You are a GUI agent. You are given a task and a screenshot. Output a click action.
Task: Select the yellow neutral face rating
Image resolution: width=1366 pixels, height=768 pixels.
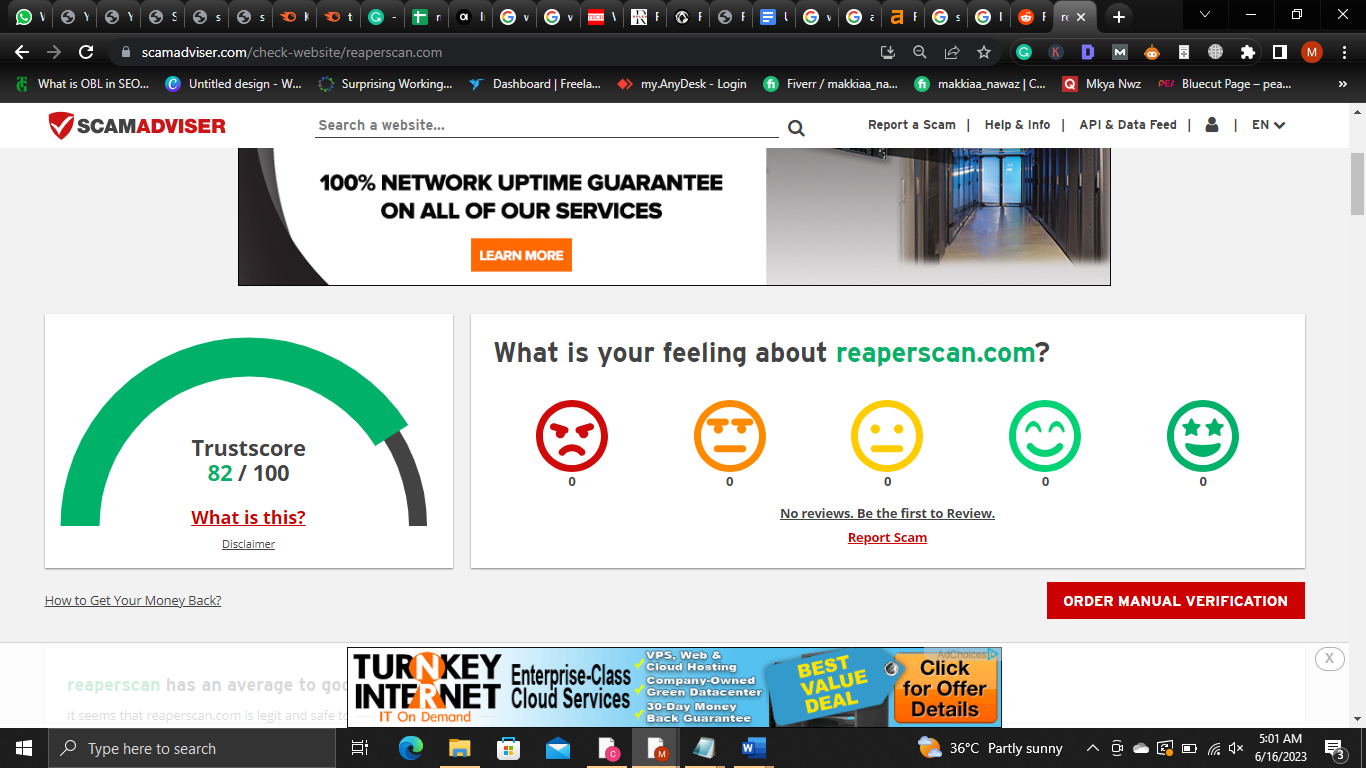tap(887, 436)
